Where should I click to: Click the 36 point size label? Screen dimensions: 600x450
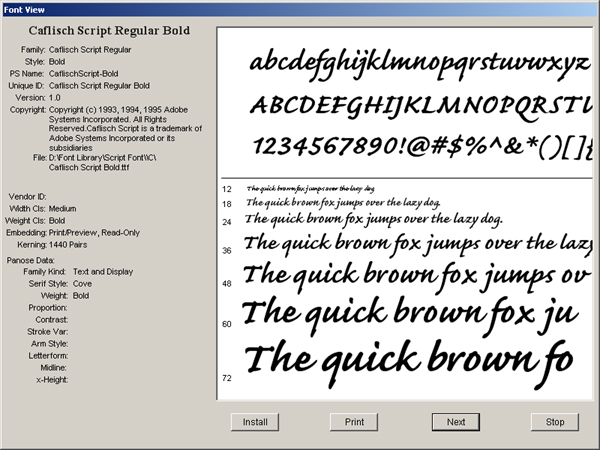(227, 250)
